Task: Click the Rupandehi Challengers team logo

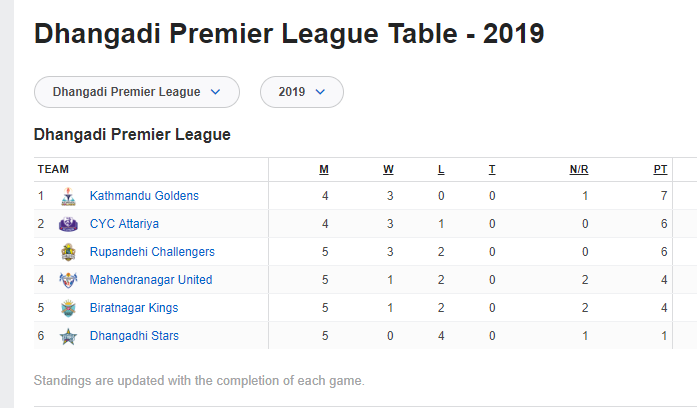Action: click(x=68, y=252)
